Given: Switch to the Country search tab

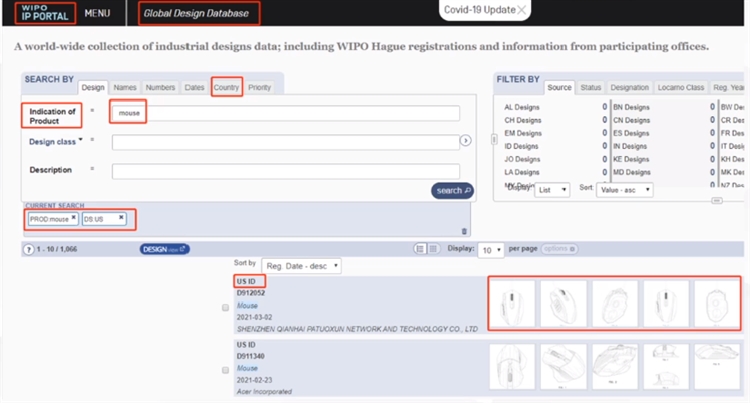Looking at the screenshot, I should click(x=226, y=88).
